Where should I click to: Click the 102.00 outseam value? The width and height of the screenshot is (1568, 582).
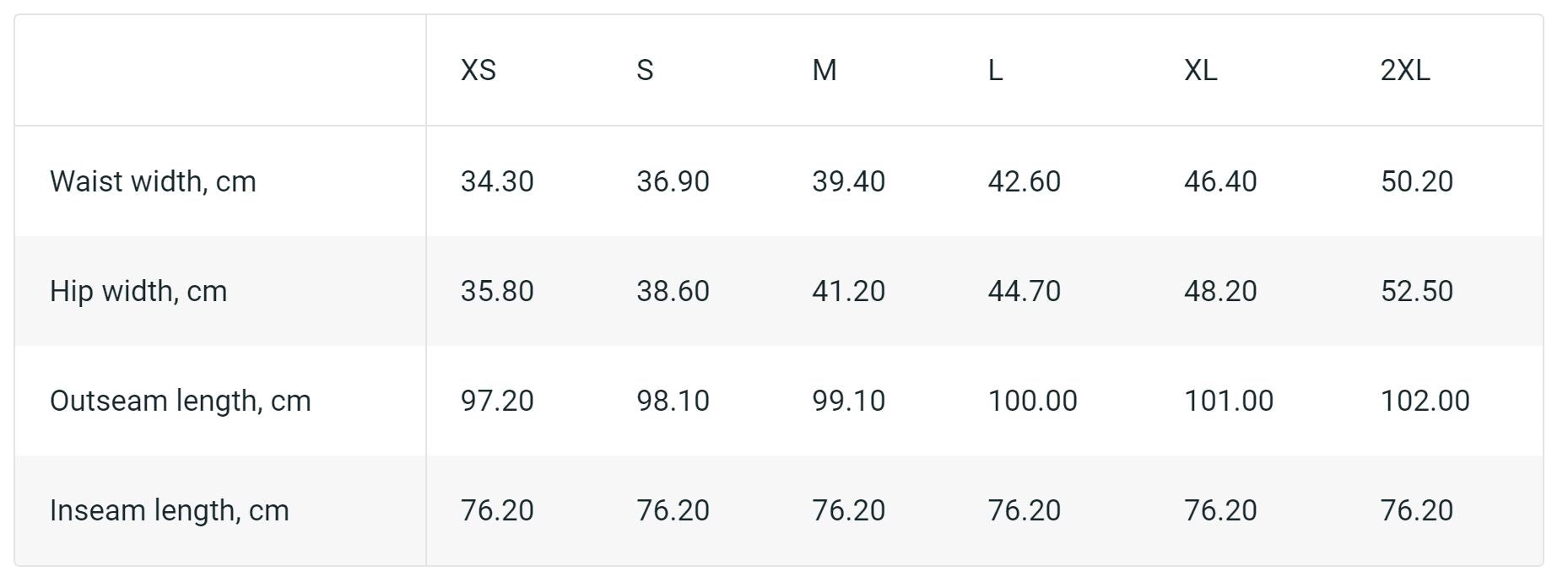pyautogui.click(x=1425, y=401)
